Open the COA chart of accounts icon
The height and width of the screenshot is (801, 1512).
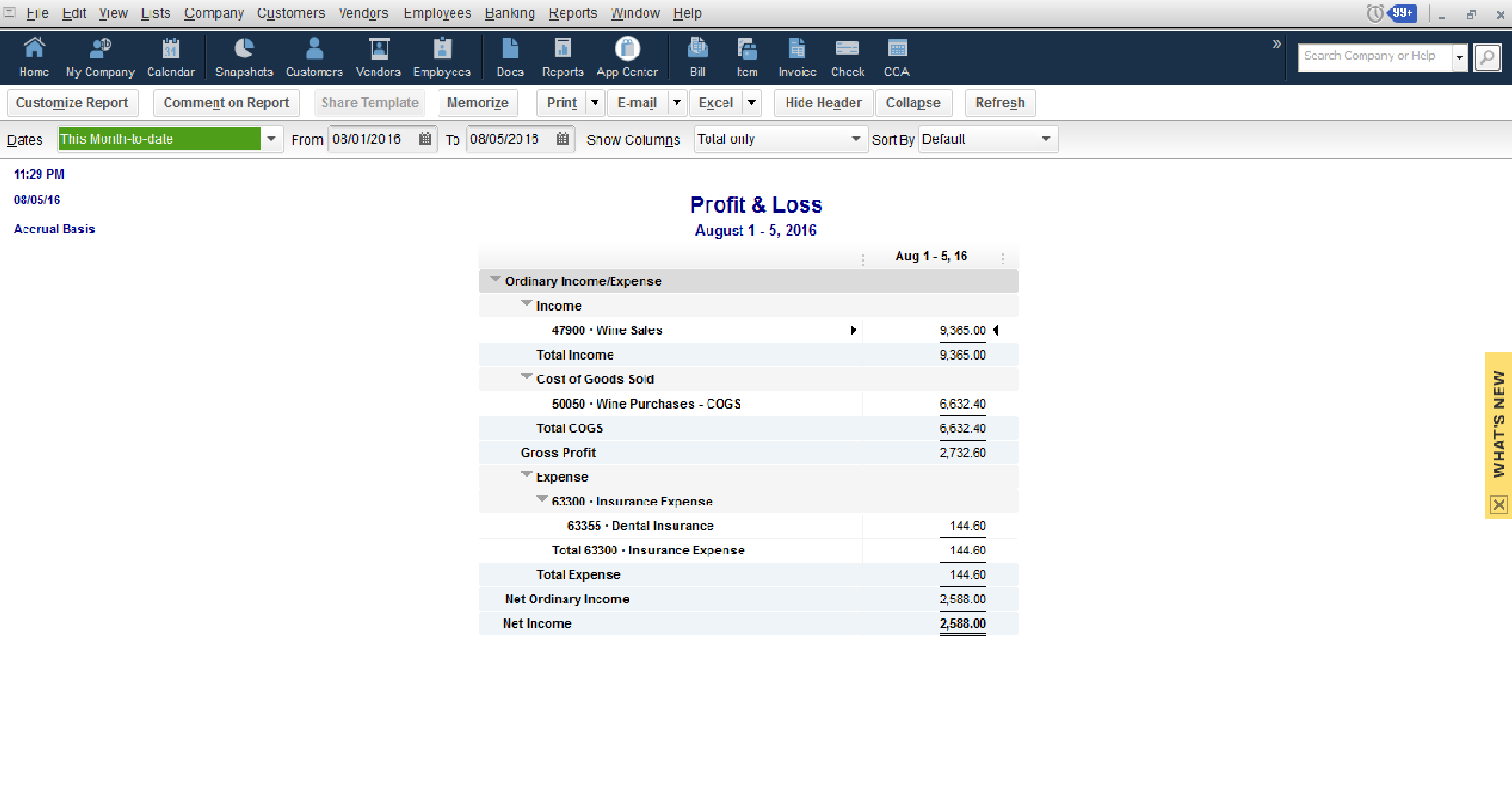click(x=897, y=57)
